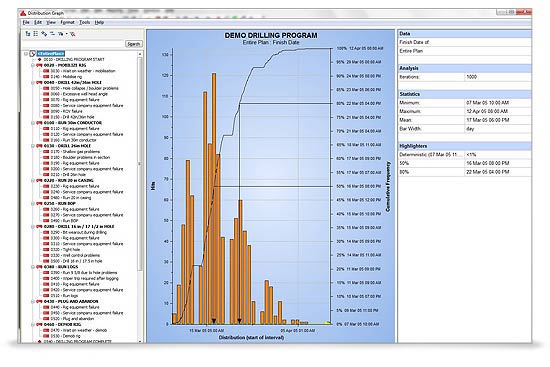Click the task icon for 0090 ROV failure

46,111
